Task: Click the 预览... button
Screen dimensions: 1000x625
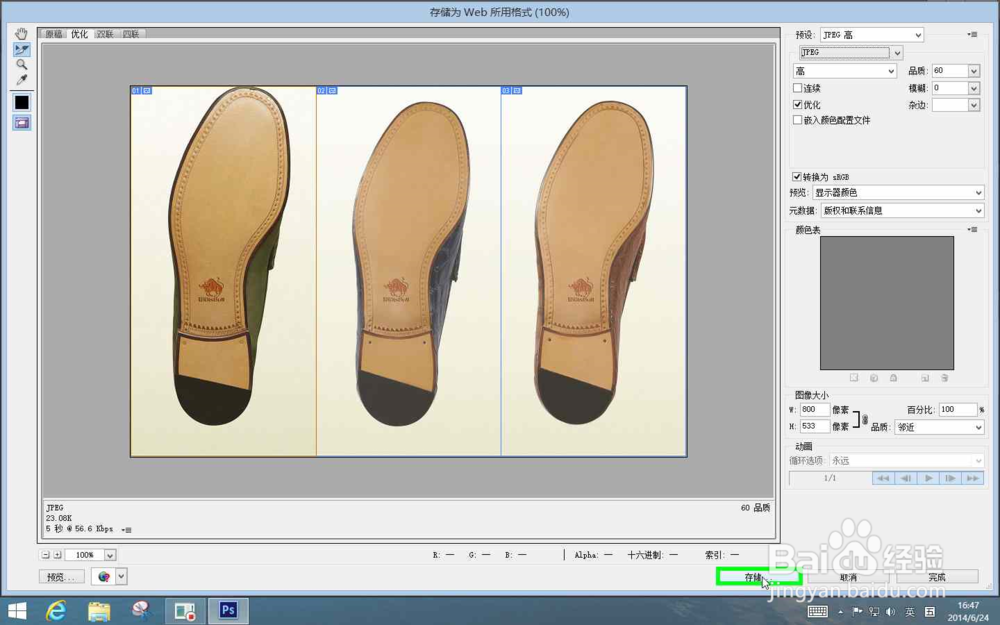Action: click(x=61, y=577)
